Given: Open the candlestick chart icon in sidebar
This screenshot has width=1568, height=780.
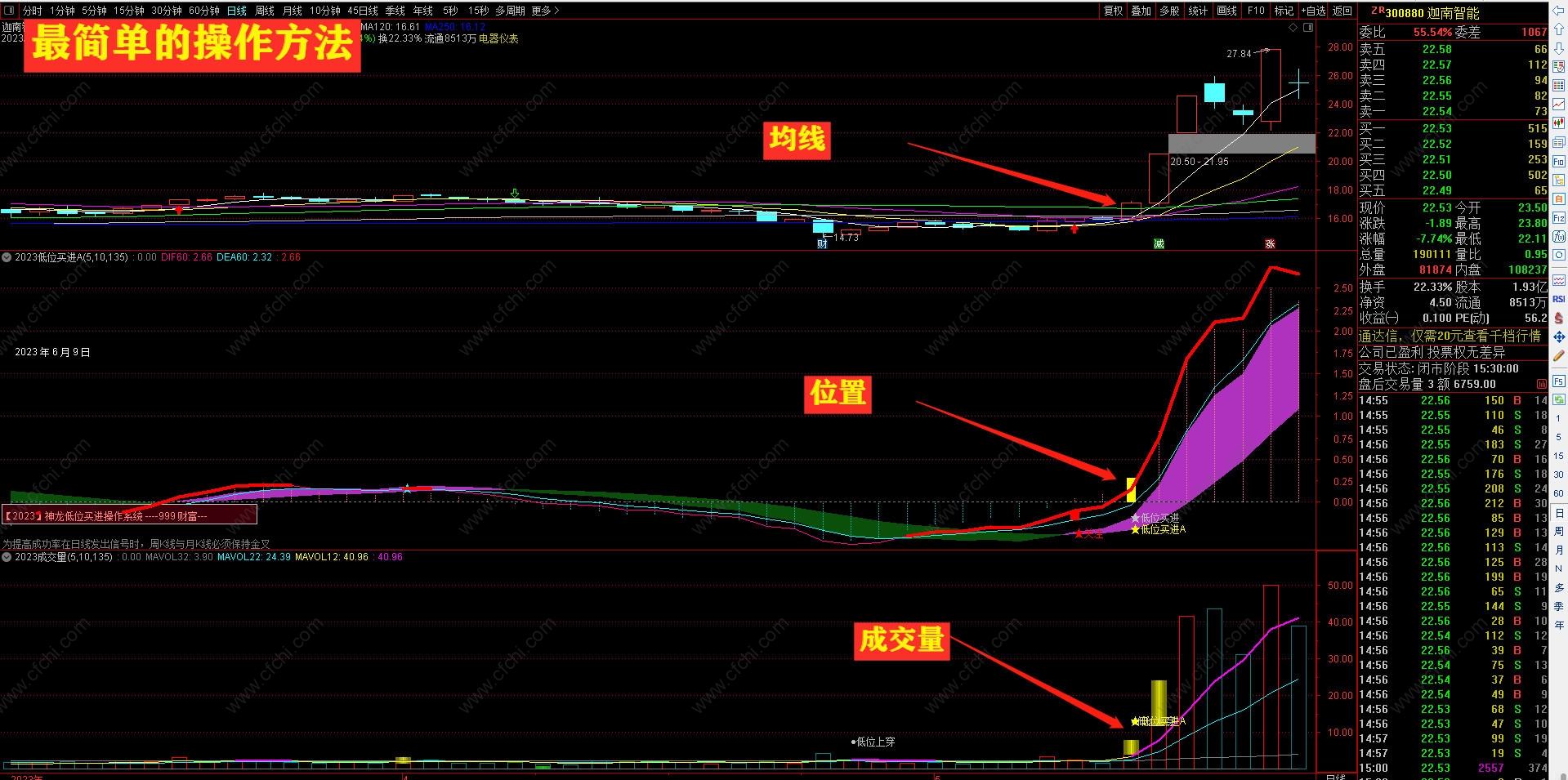Looking at the screenshot, I should pyautogui.click(x=1559, y=123).
